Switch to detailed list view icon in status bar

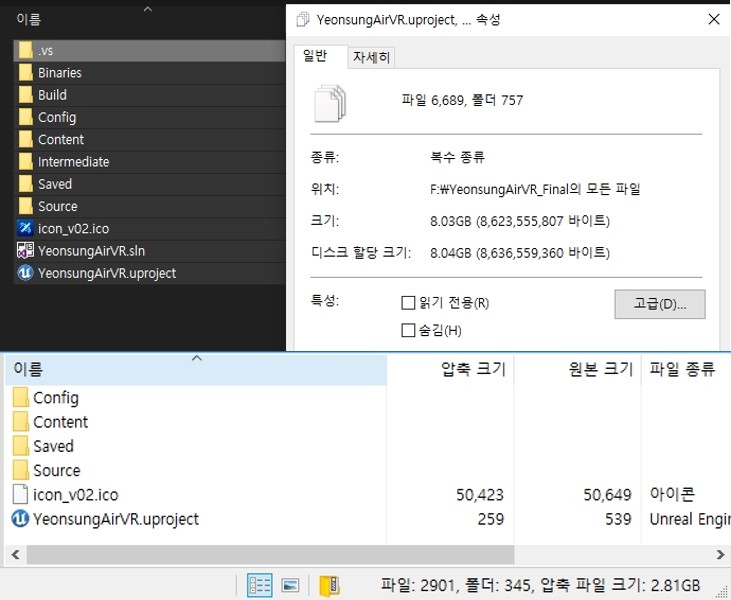coord(259,585)
